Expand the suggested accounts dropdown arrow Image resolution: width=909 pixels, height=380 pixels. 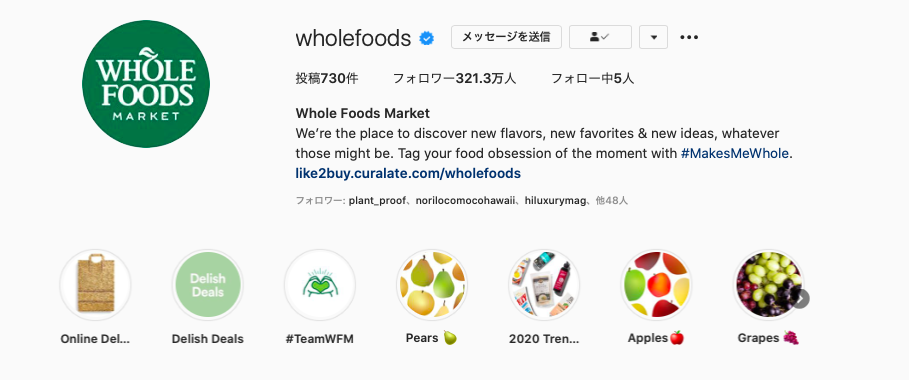[653, 37]
